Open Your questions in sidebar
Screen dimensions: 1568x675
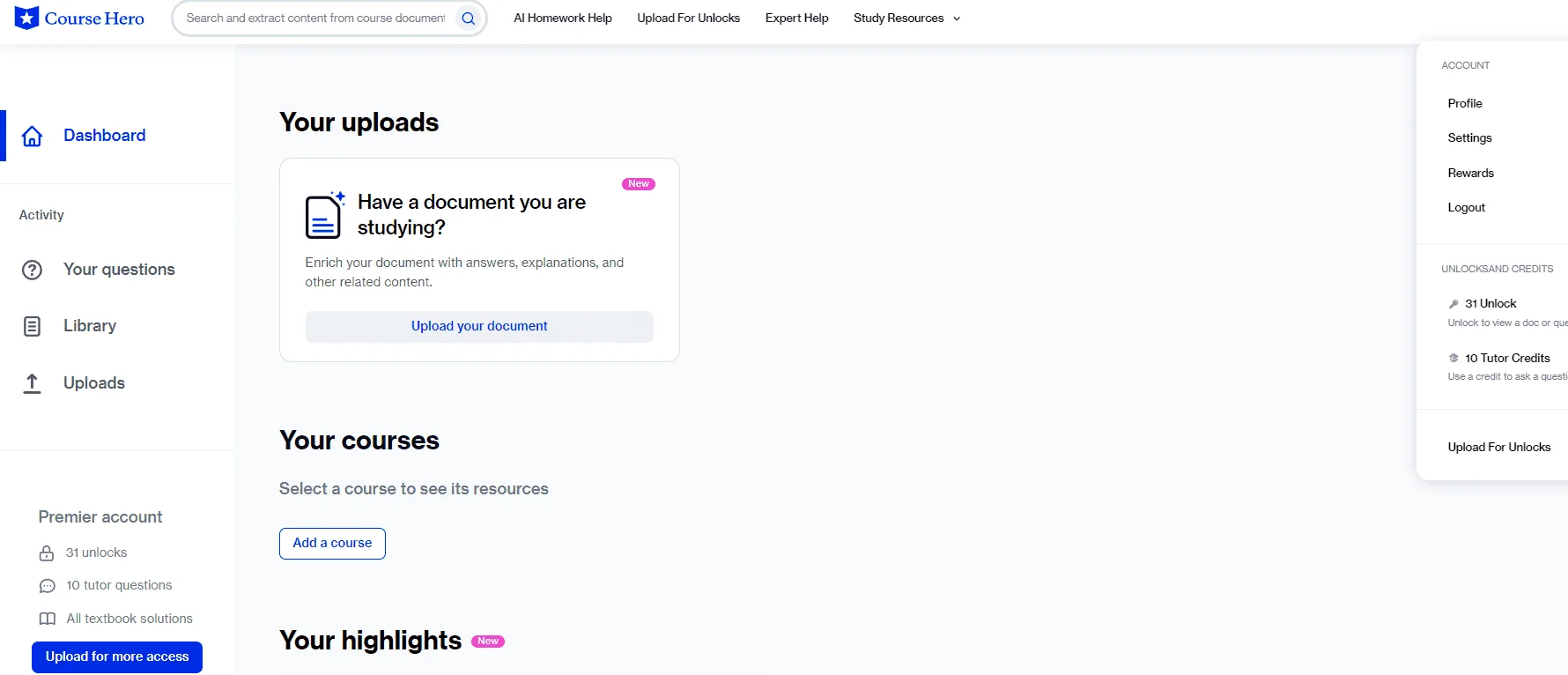coord(119,270)
